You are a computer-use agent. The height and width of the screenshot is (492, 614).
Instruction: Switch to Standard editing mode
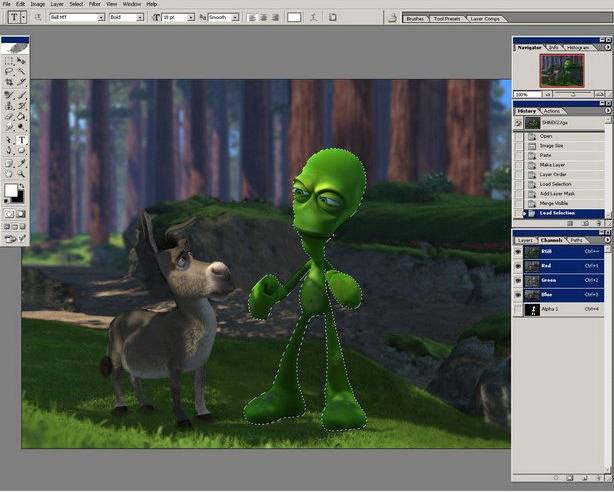[9, 214]
